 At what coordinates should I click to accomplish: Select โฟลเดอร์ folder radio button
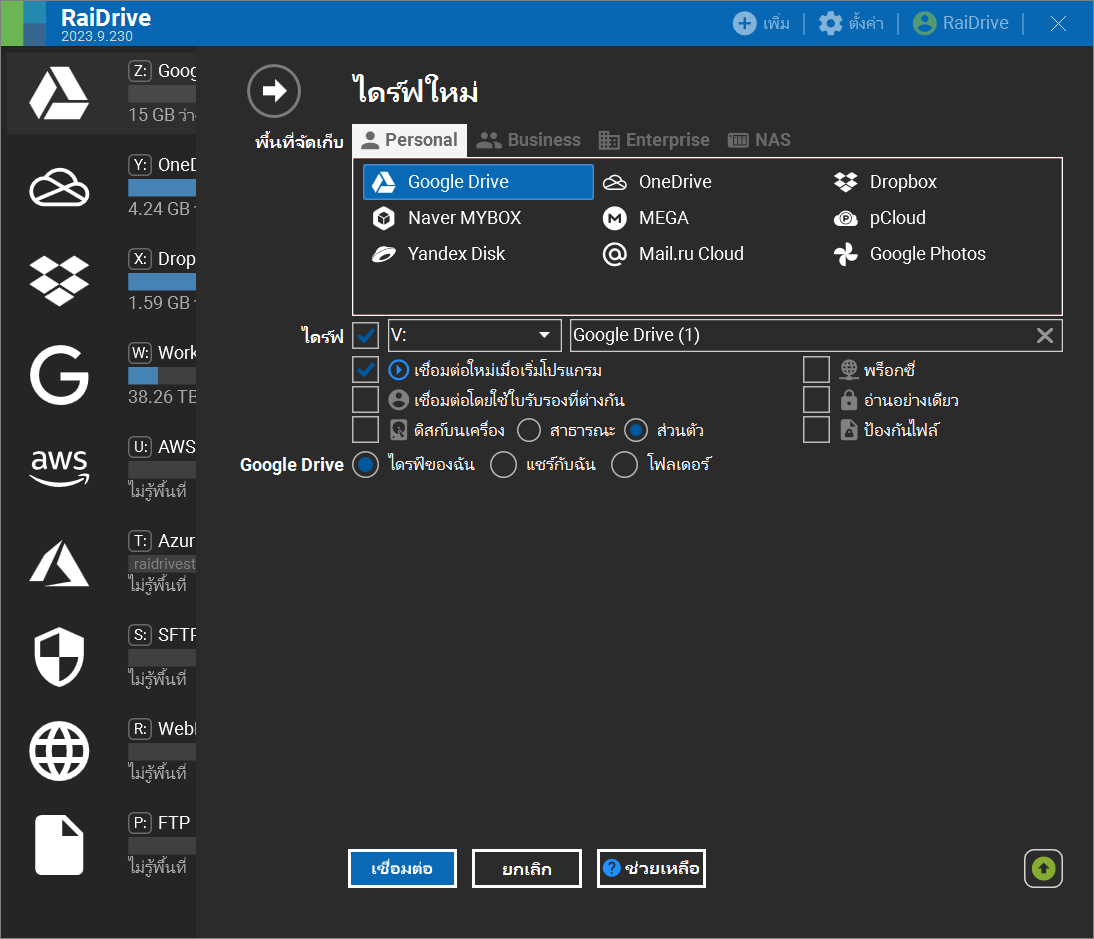[x=624, y=465]
